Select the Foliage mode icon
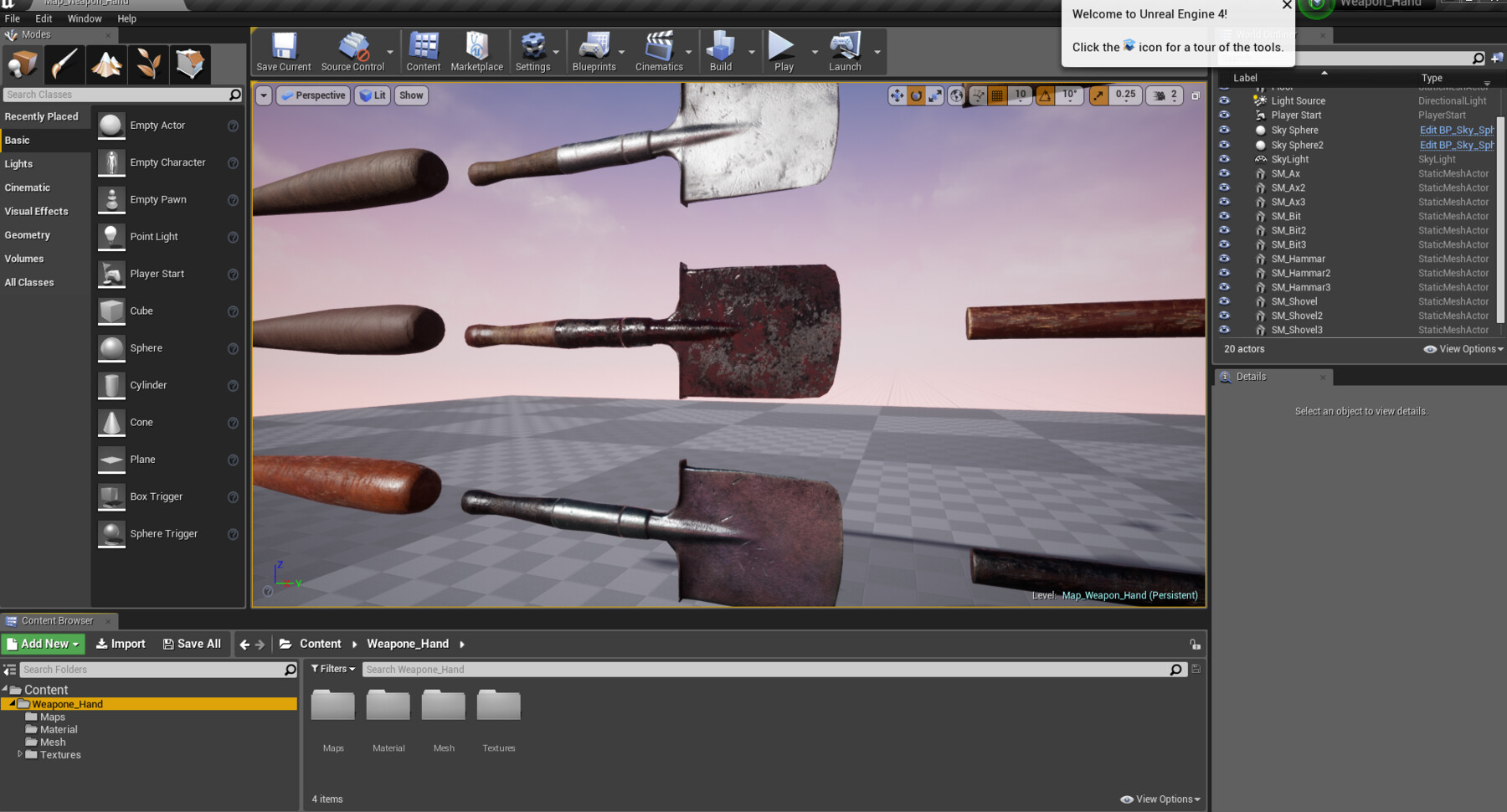Viewport: 1507px width, 812px height. 148,64
